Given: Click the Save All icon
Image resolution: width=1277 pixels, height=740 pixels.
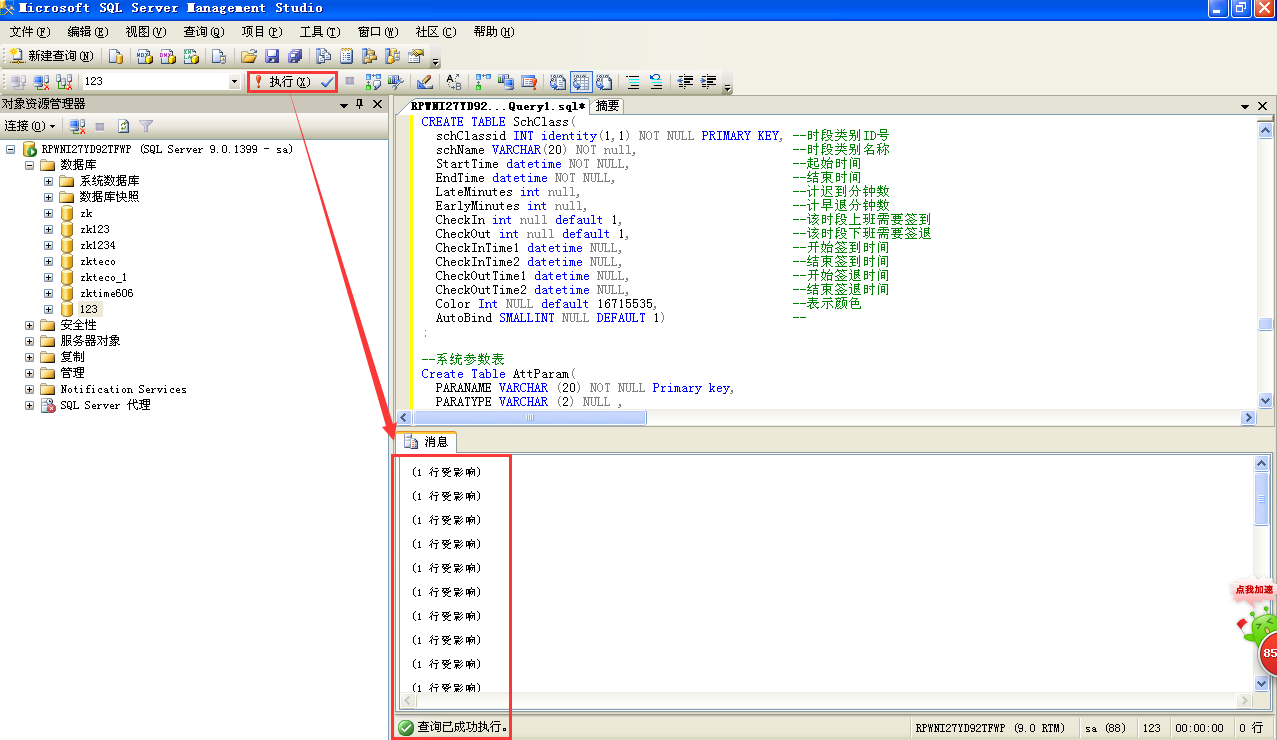Looking at the screenshot, I should point(295,56).
